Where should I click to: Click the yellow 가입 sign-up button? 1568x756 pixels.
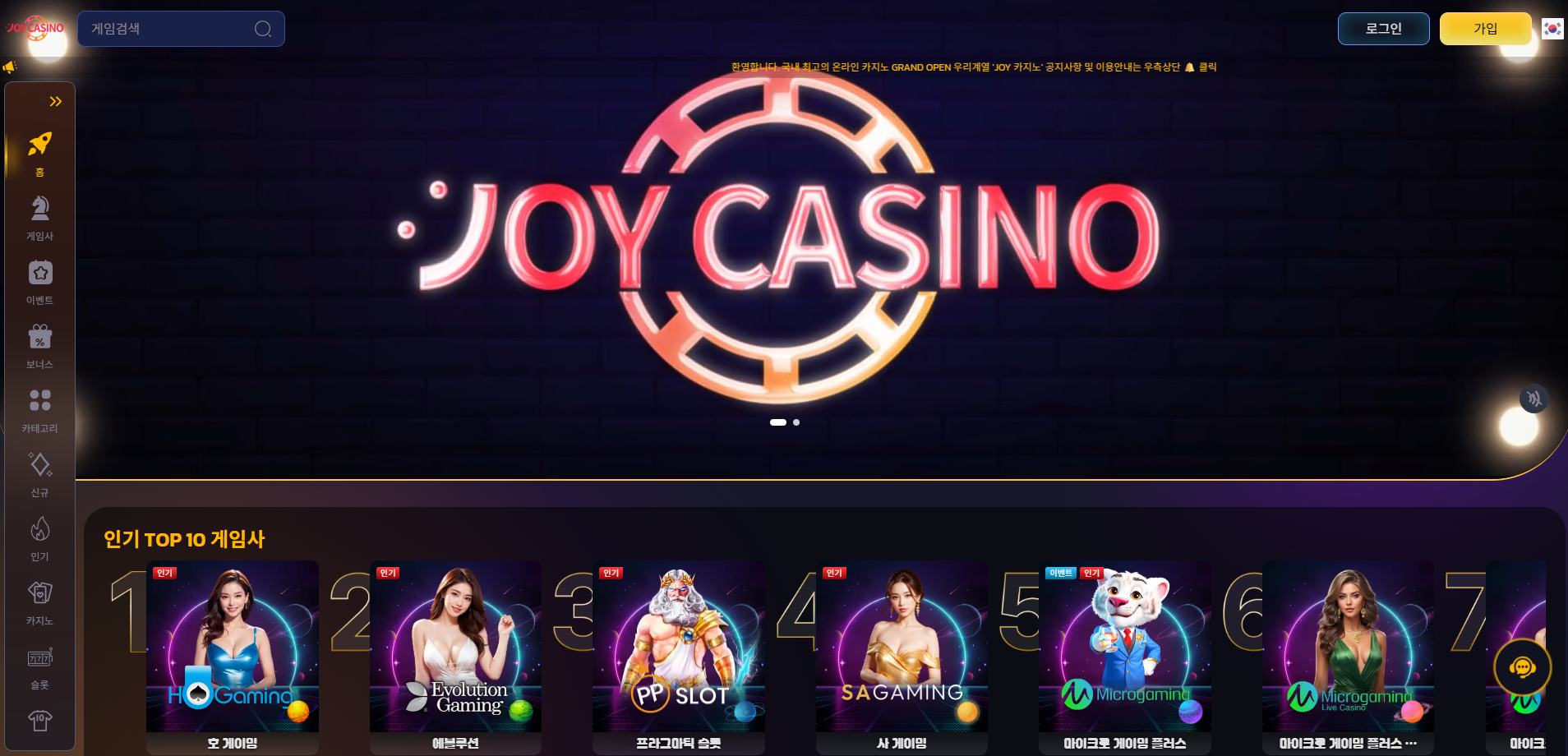[1485, 29]
